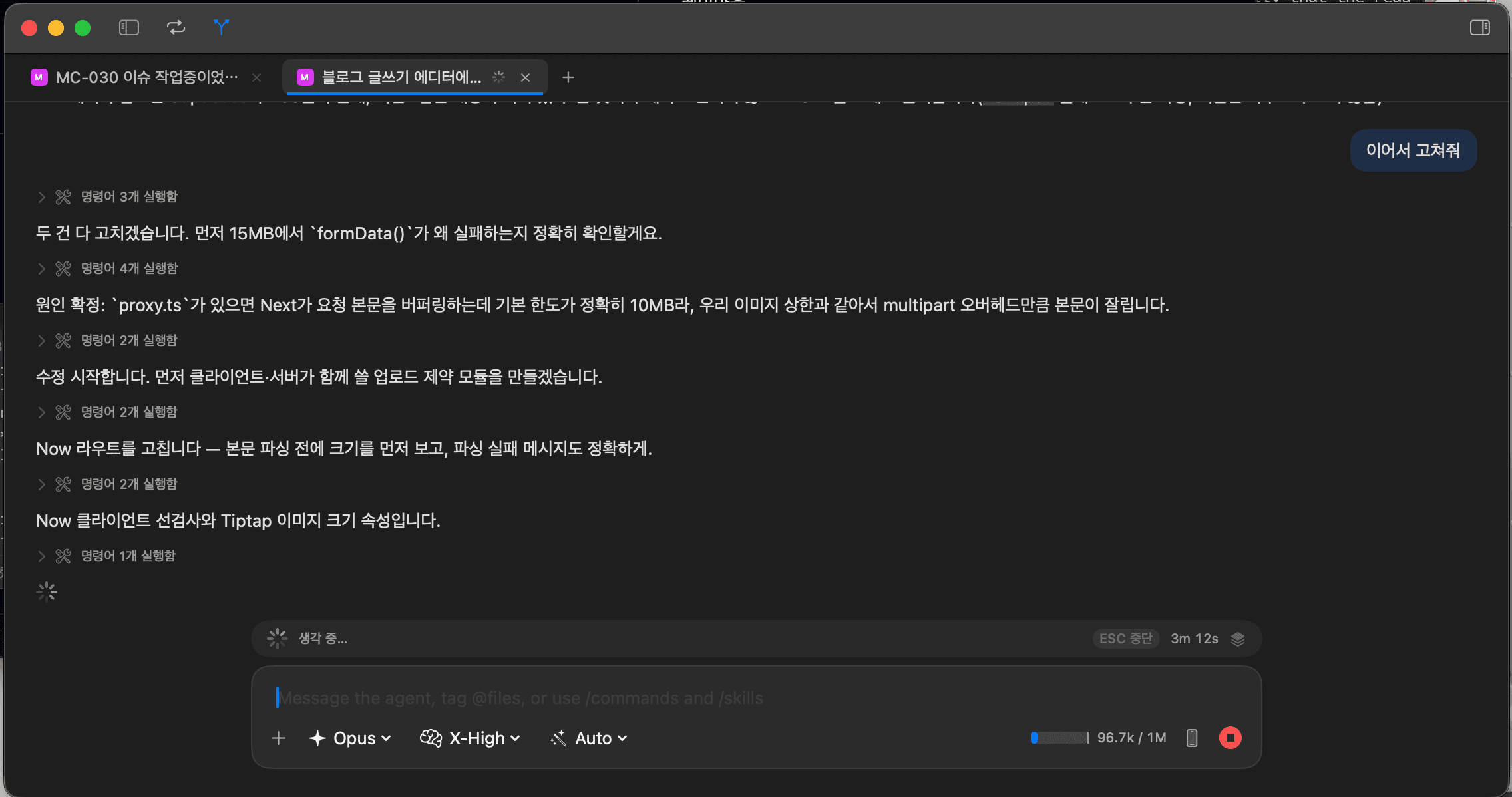Click the 96.7k / 1M token count

click(x=1131, y=738)
